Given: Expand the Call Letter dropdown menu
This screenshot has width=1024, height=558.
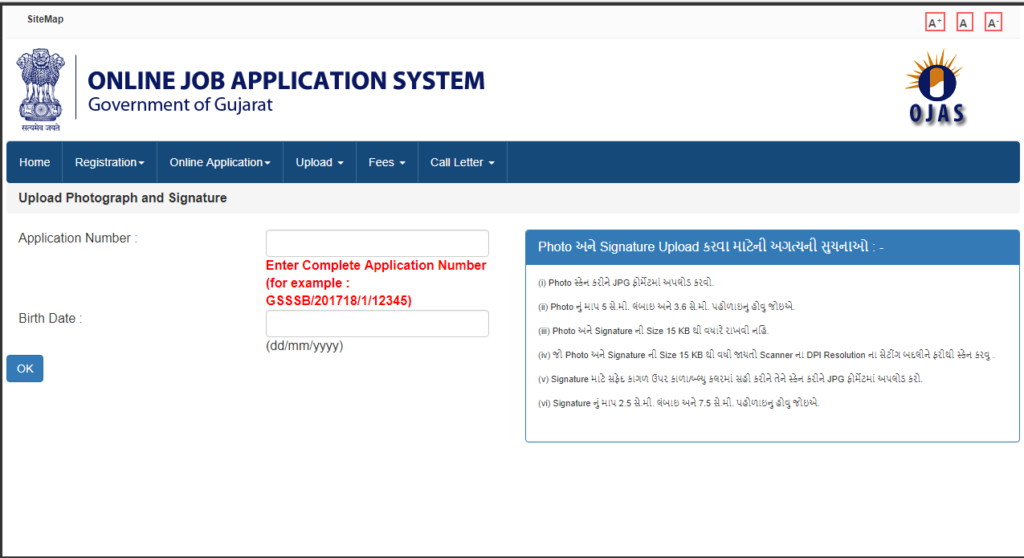Looking at the screenshot, I should 462,162.
